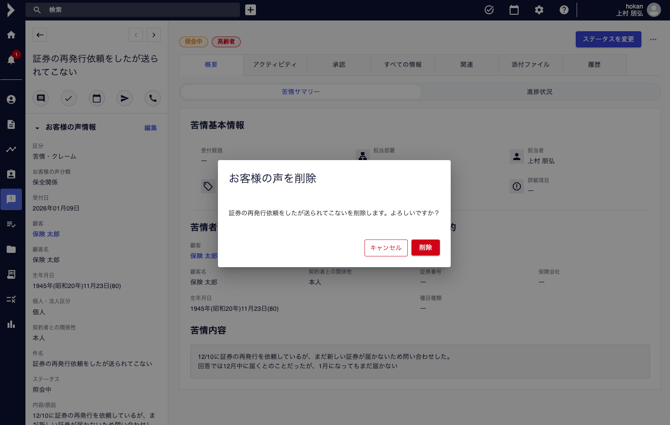Open the three-dot more options menu
This screenshot has height=425, width=670.
[x=654, y=40]
